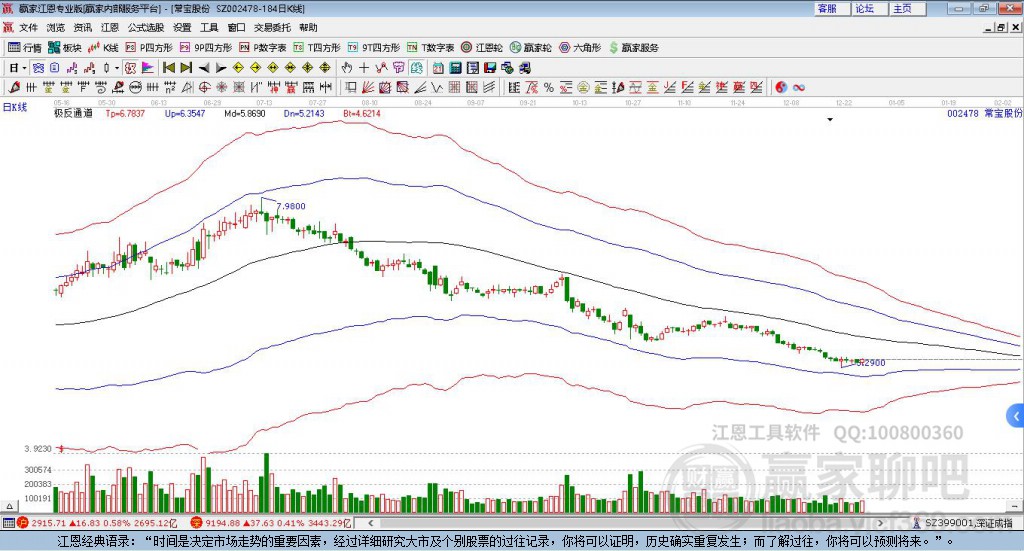Click the jump-to-last-bar icon
Screen dimensions: 1024x551
(186, 68)
